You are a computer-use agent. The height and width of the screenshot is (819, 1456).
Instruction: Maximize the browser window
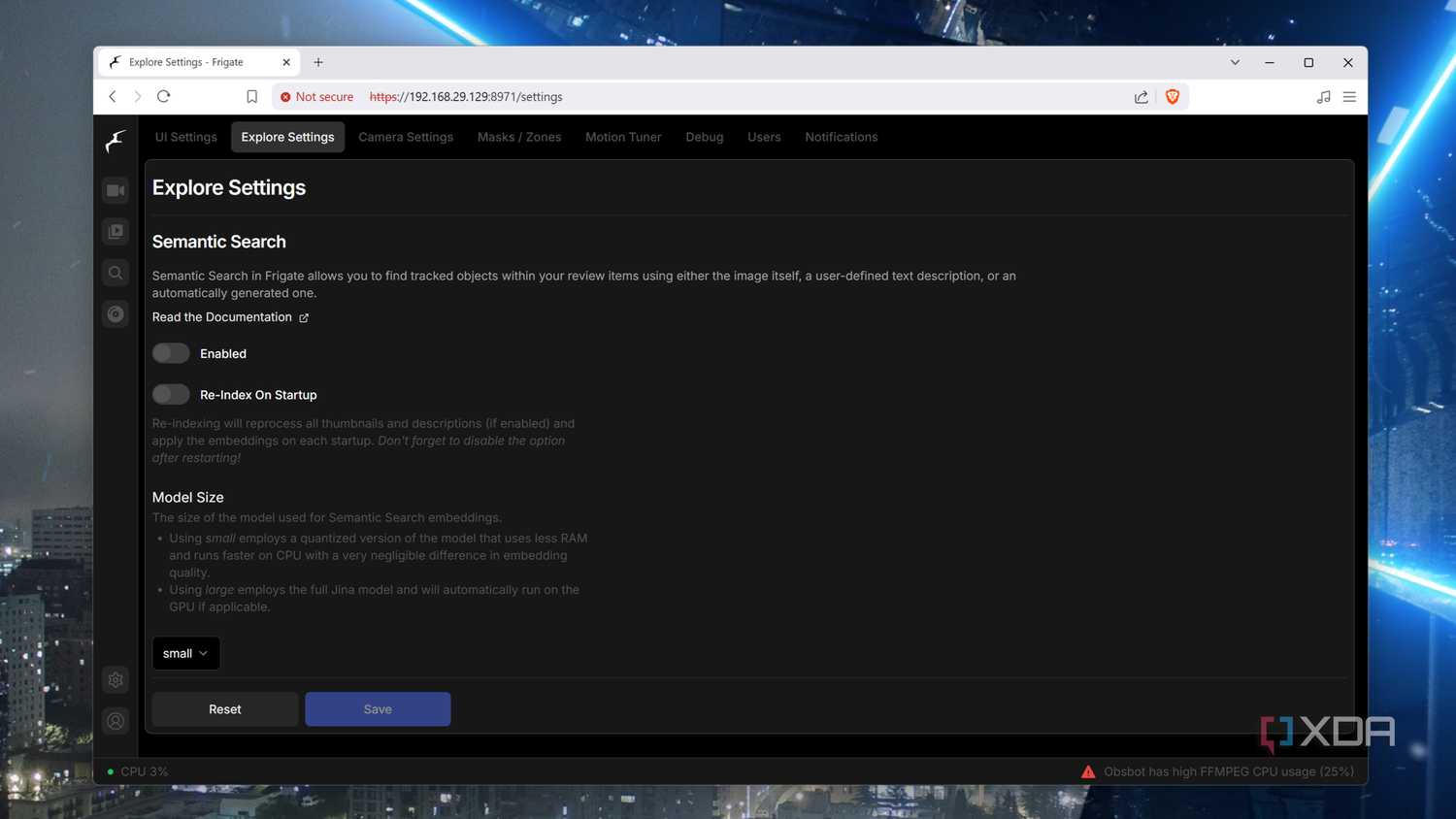(x=1308, y=62)
